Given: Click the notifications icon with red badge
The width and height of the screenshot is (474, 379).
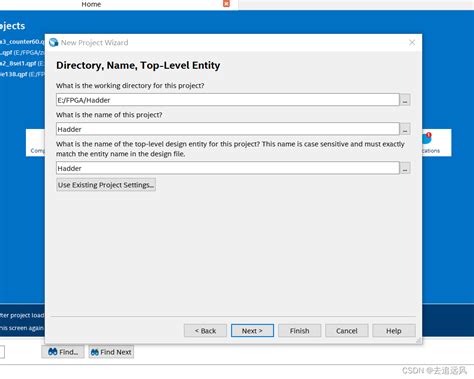Looking at the screenshot, I should [427, 138].
